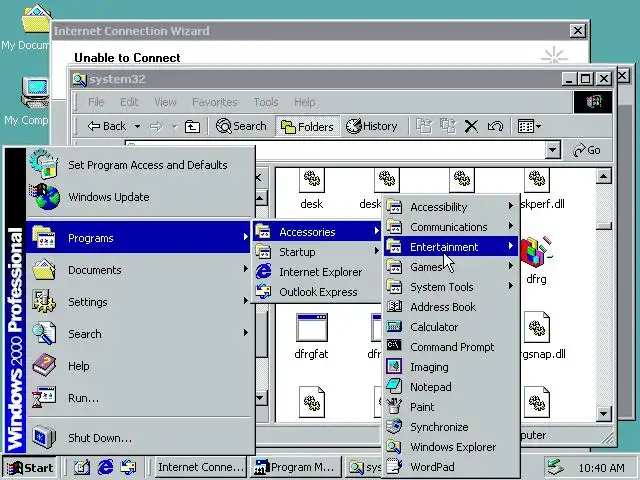Expand the System Tools submenu

click(x=451, y=287)
